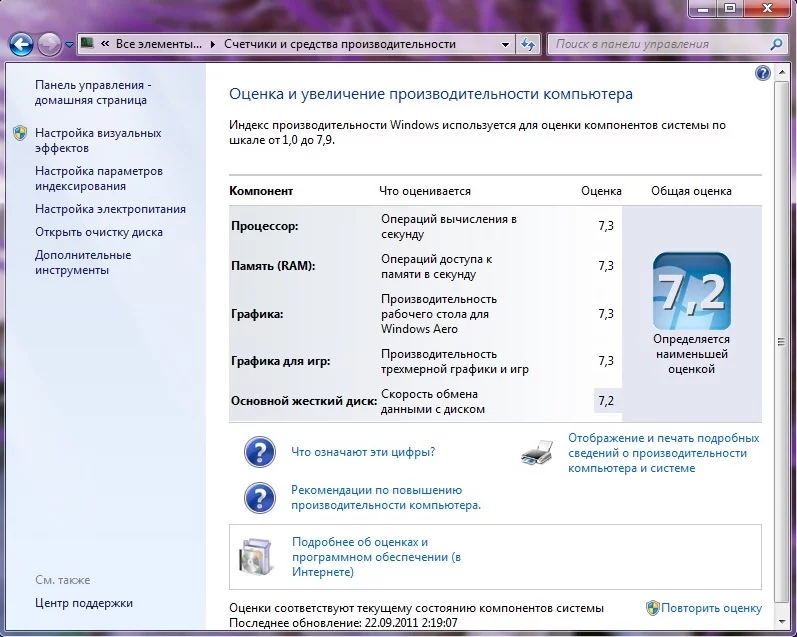Click the Back navigation arrow button
Viewport: 797px width, 637px height.
point(21,44)
